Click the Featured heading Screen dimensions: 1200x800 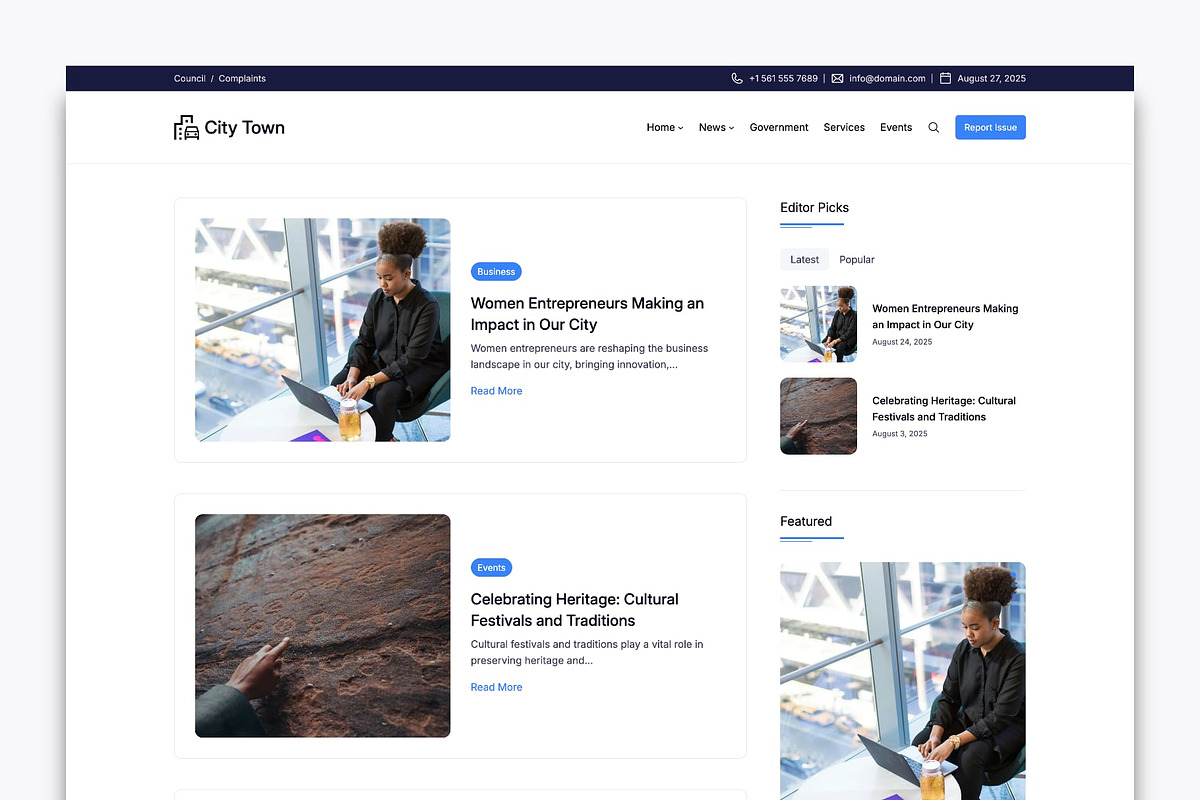[806, 522]
